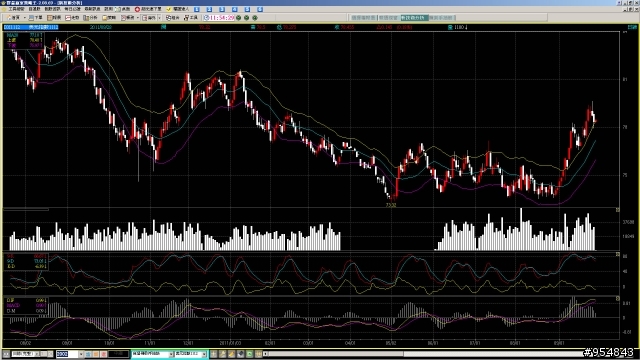Click the 期先進下單 button
This screenshot has width=640, height=360.
[151, 9]
